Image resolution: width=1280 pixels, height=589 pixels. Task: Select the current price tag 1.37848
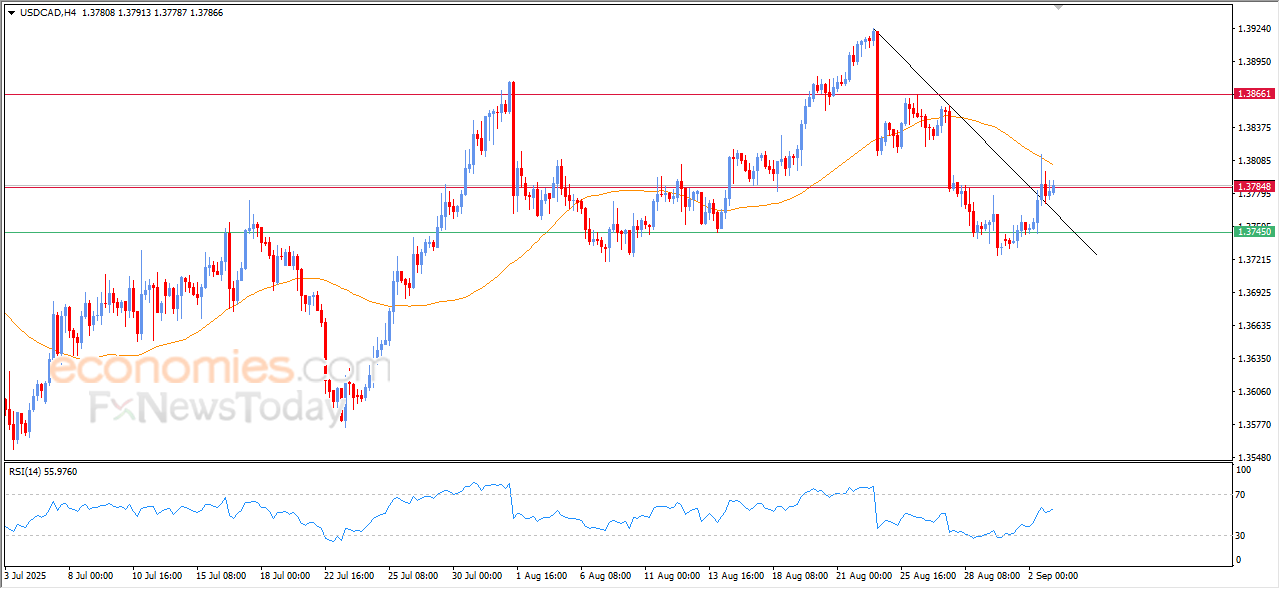pyautogui.click(x=1254, y=186)
